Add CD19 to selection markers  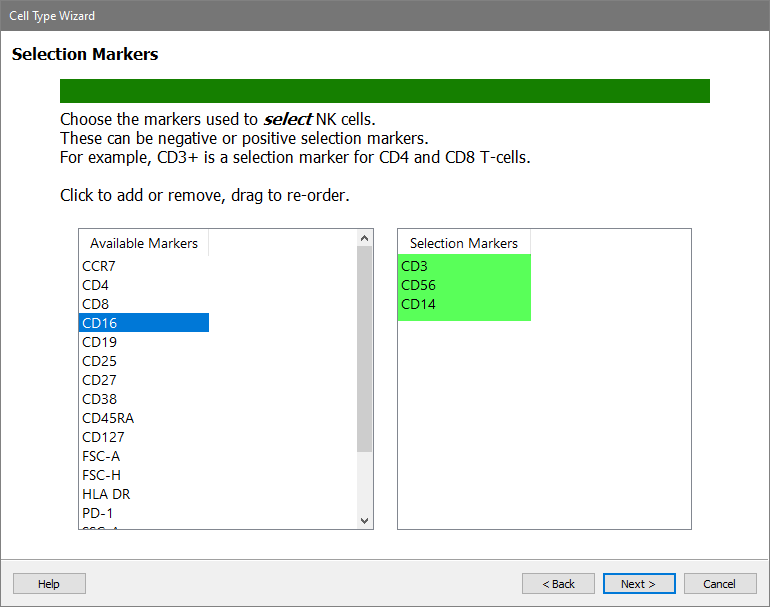(100, 342)
